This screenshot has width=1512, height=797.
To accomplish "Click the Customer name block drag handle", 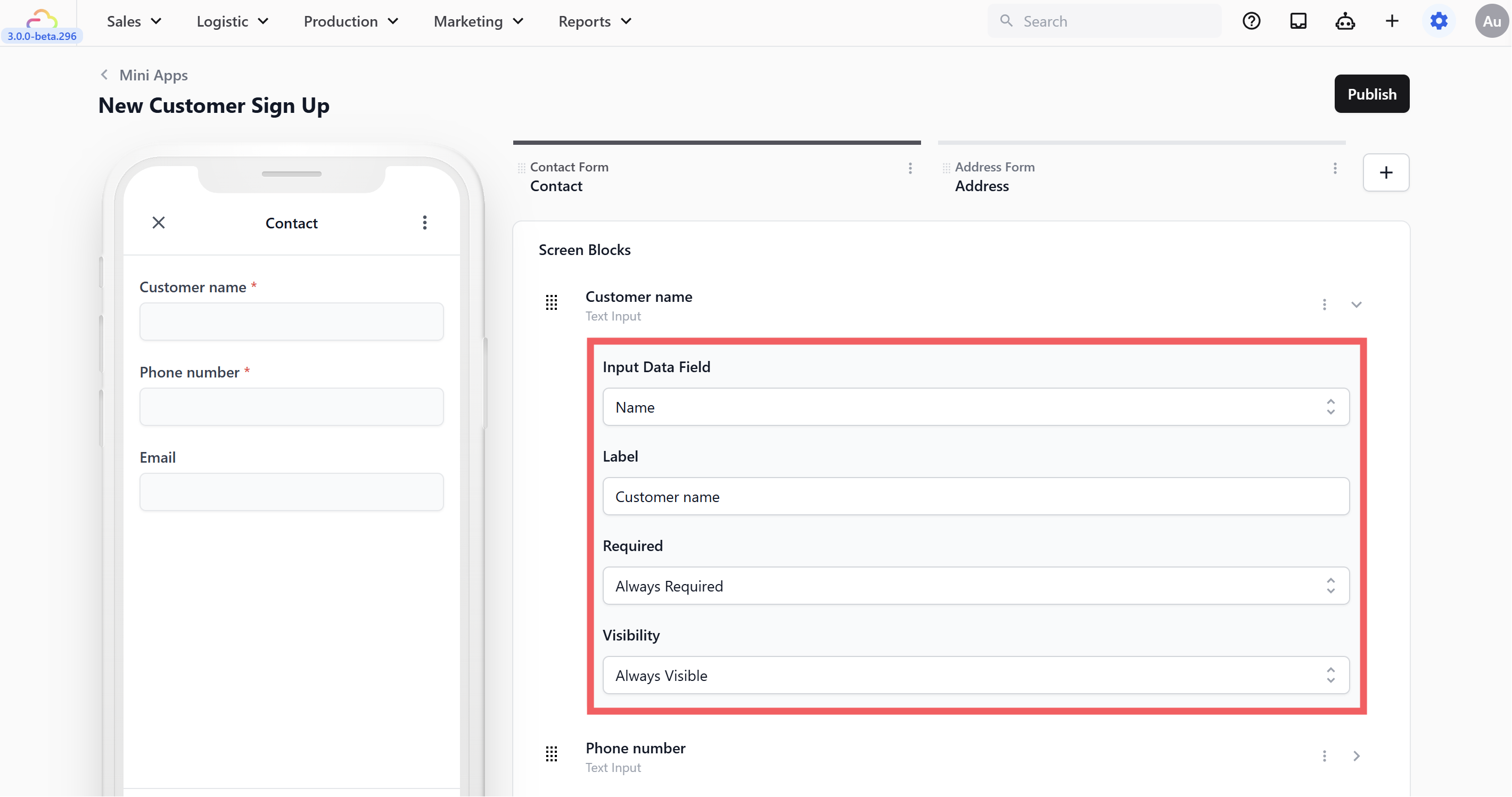I will 551,303.
